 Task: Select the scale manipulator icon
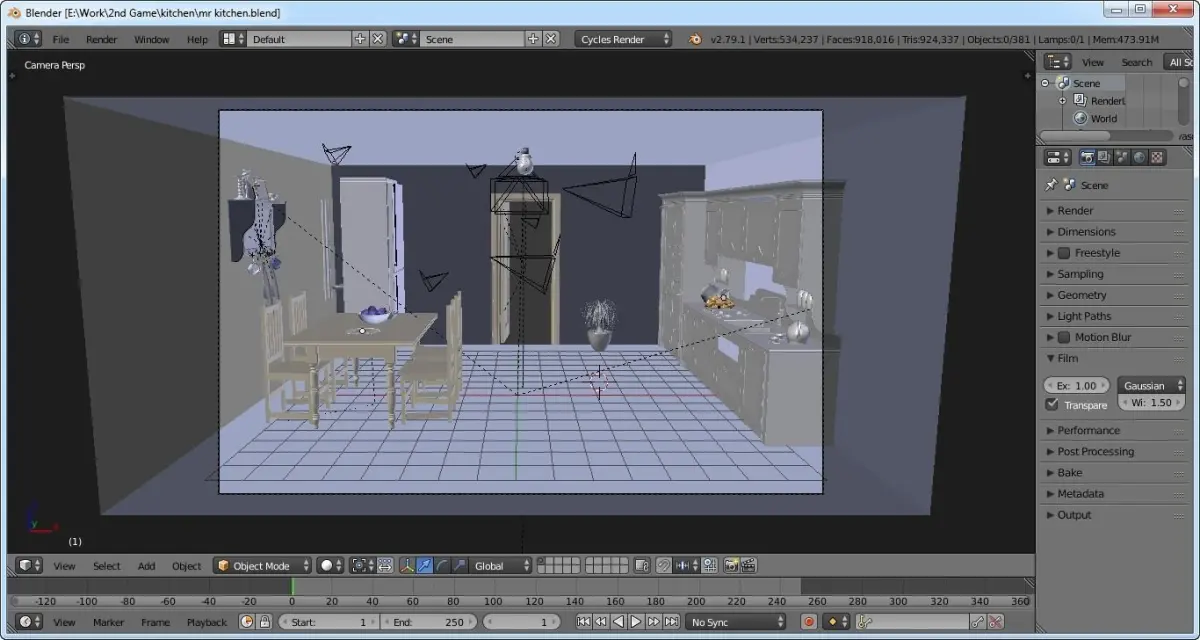tap(458, 566)
